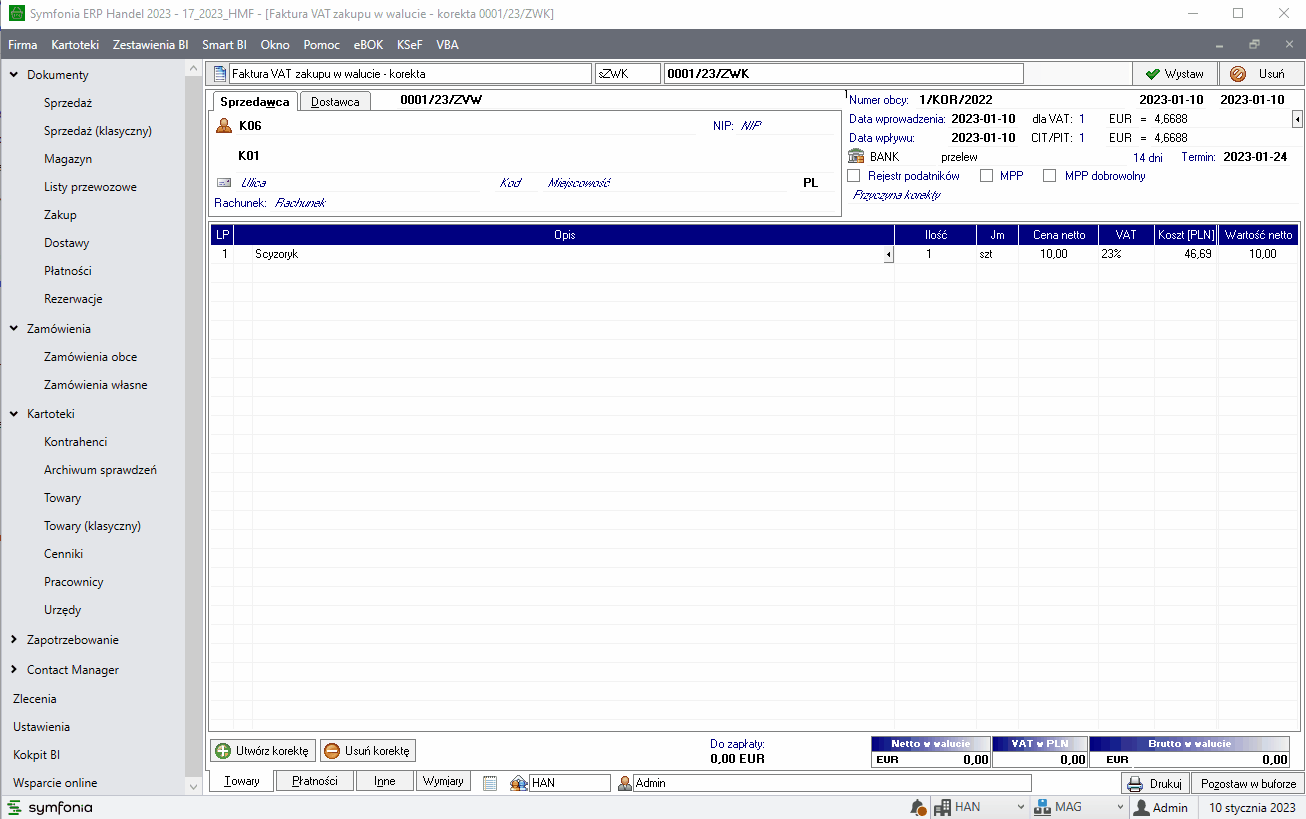The width and height of the screenshot is (1306, 819).
Task: Click the small arrow next to the Scyzoryk description
Action: pyautogui.click(x=888, y=255)
